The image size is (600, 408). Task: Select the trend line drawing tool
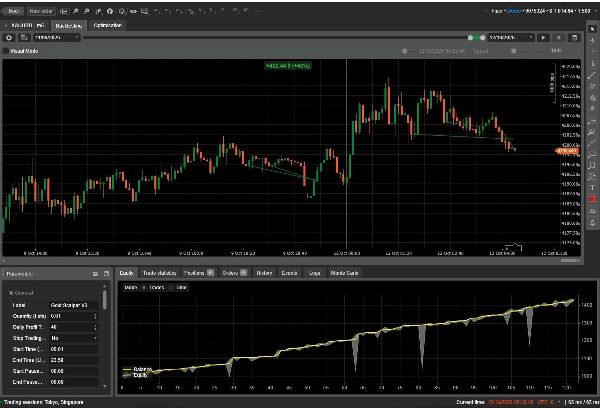(x=592, y=75)
